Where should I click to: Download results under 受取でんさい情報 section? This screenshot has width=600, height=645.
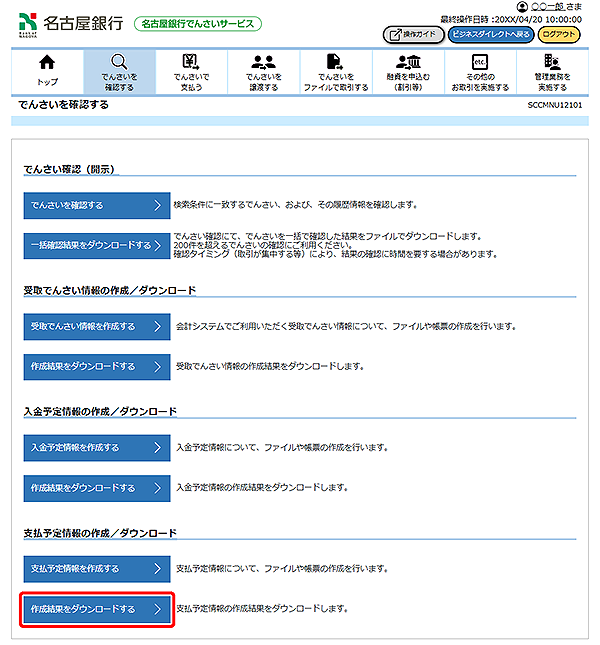[97, 366]
